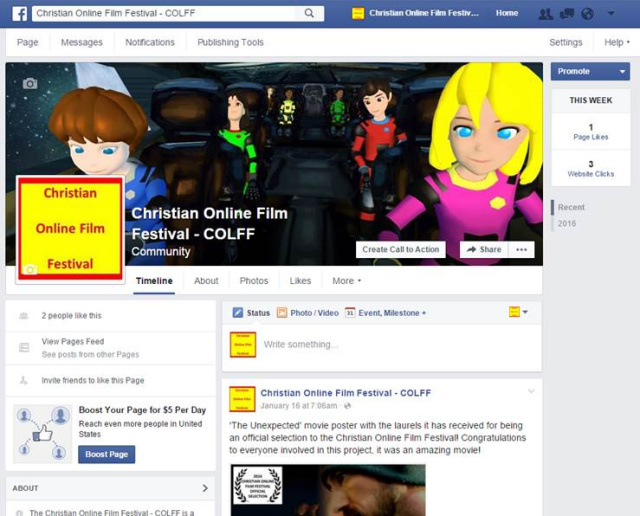Click View Pages Feed link
The height and width of the screenshot is (516, 640).
click(73, 341)
